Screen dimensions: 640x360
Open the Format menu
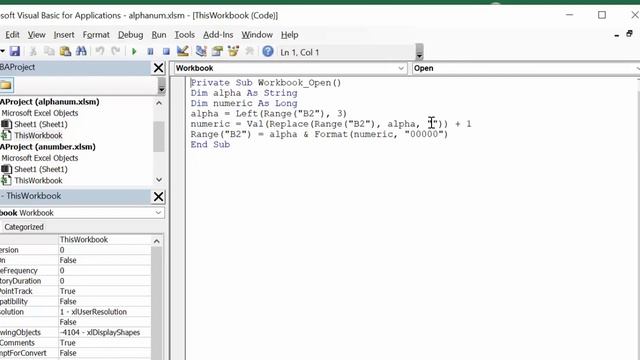click(x=96, y=35)
